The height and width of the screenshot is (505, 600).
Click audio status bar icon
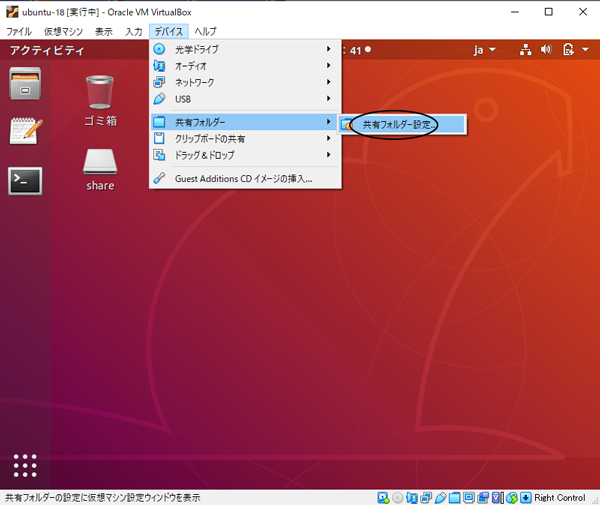pyautogui.click(x=412, y=498)
